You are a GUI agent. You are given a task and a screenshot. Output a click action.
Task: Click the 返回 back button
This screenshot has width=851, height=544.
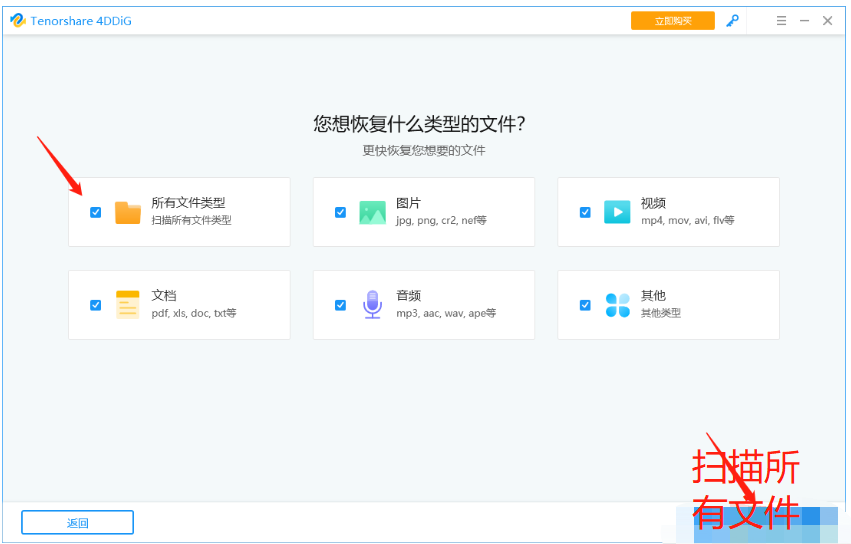click(x=77, y=523)
